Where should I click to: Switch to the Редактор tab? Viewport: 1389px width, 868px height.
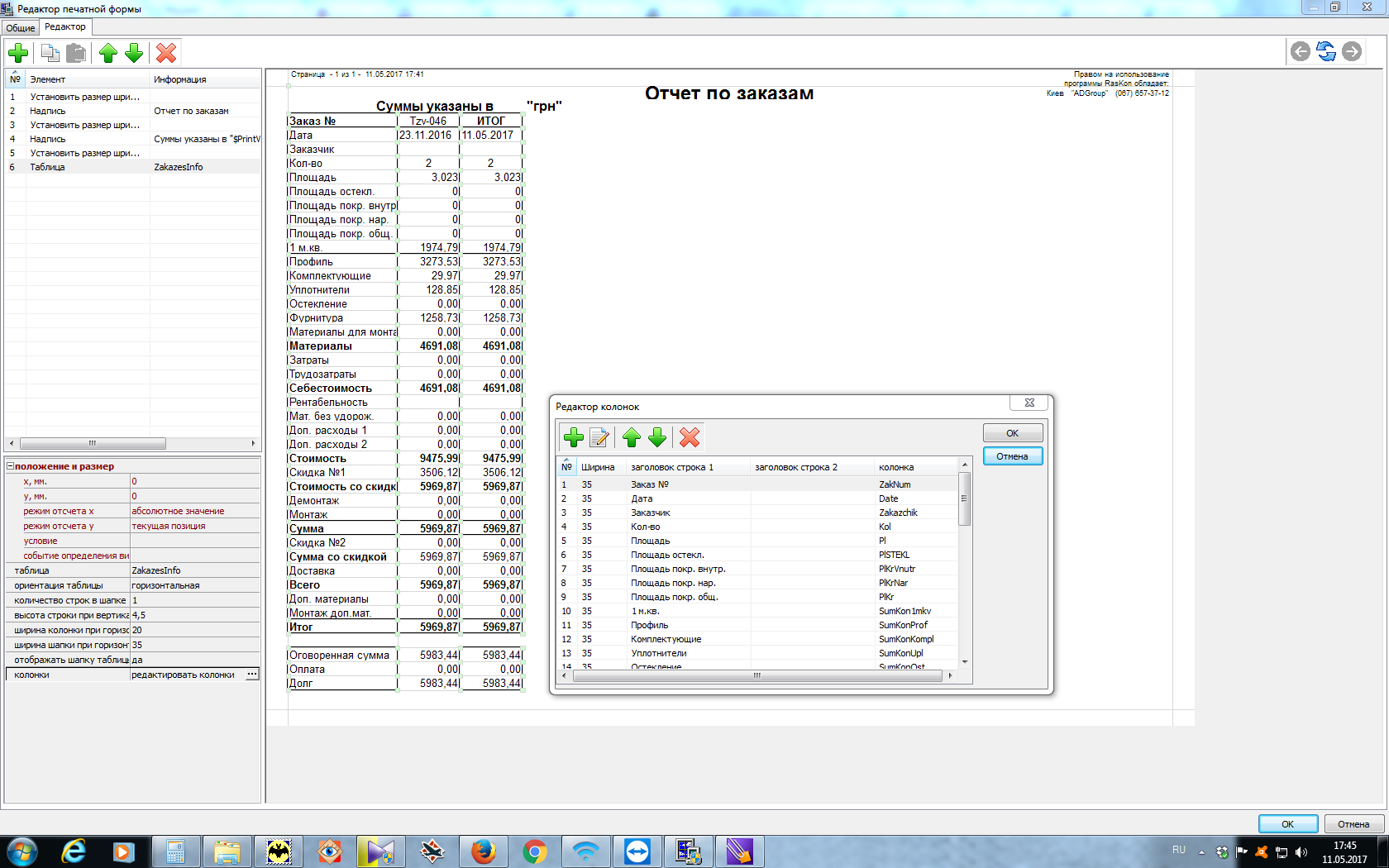[x=65, y=26]
